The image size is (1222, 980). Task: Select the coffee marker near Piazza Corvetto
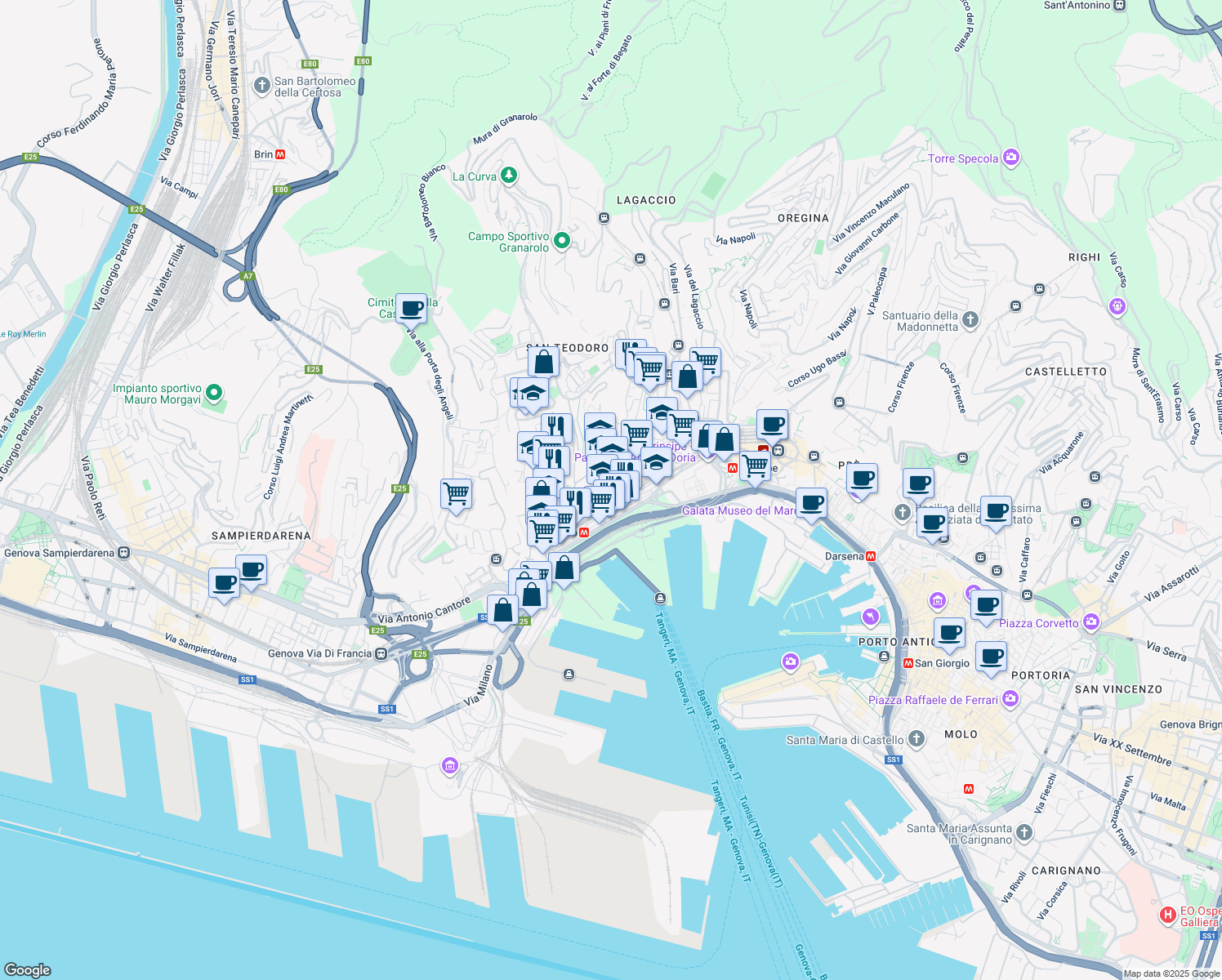[987, 604]
